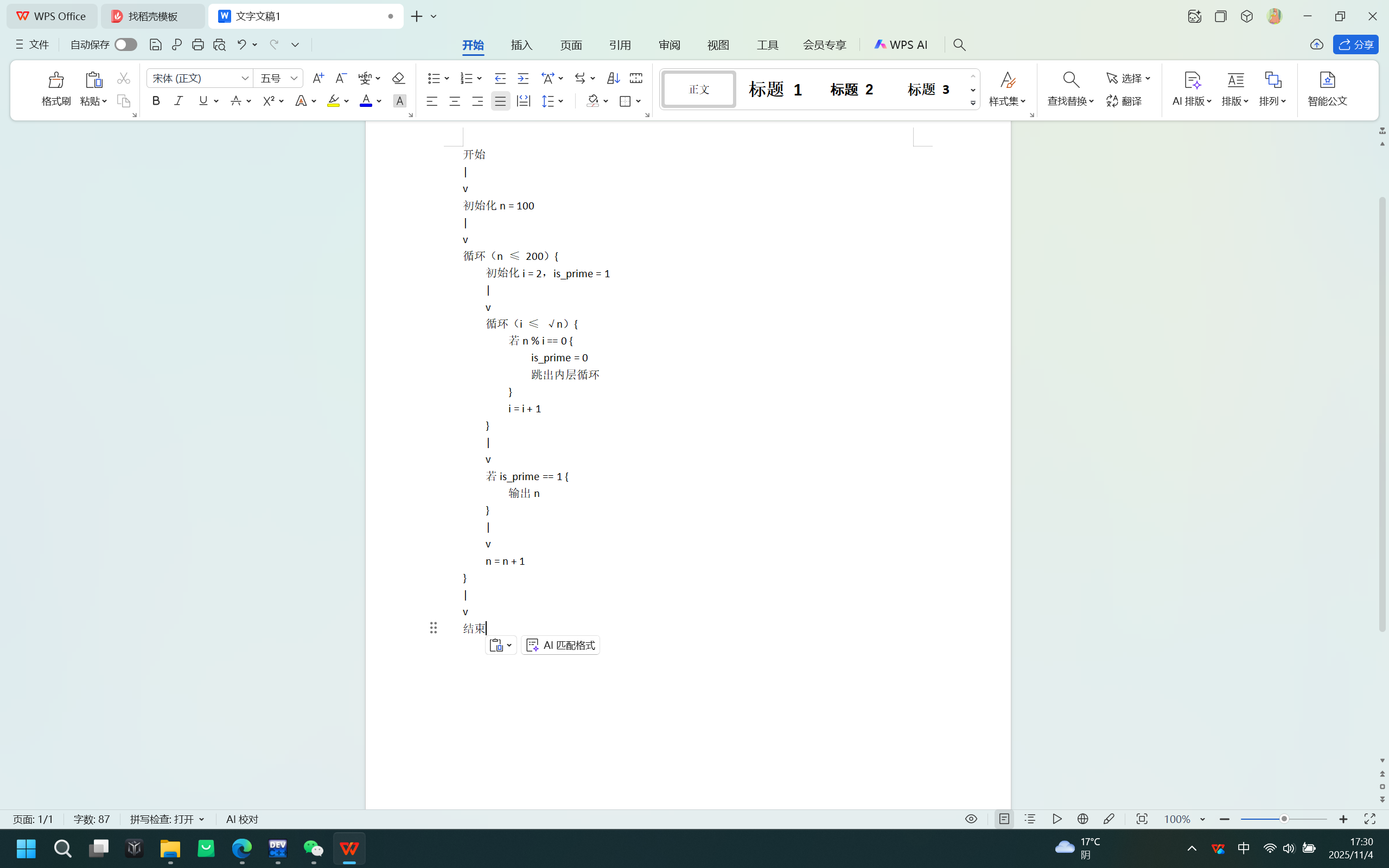1389x868 pixels.
Task: Toggle the 自动保存 (AutoSave) switch
Action: (x=125, y=44)
